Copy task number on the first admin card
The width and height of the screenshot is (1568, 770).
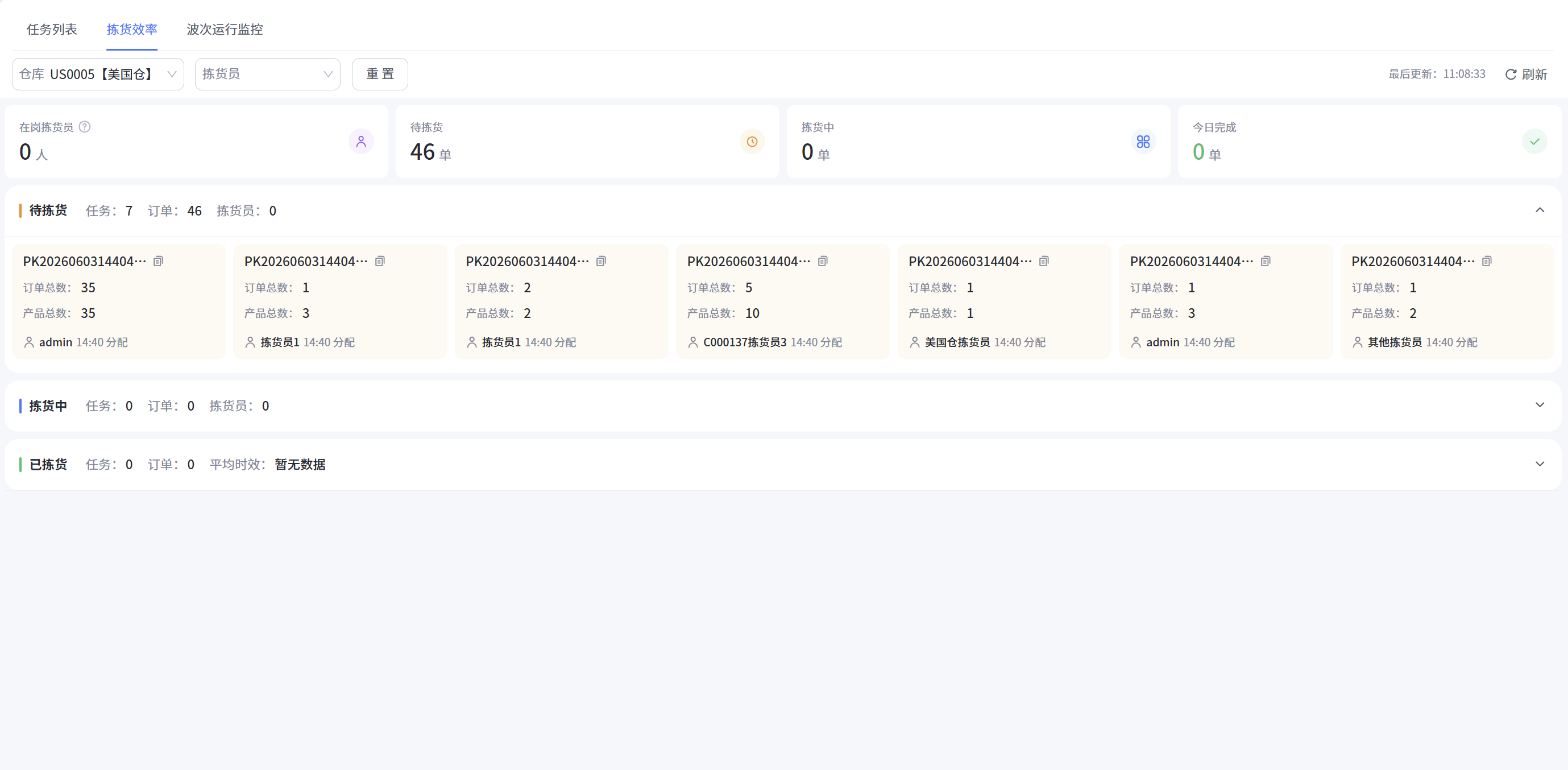coord(158,261)
